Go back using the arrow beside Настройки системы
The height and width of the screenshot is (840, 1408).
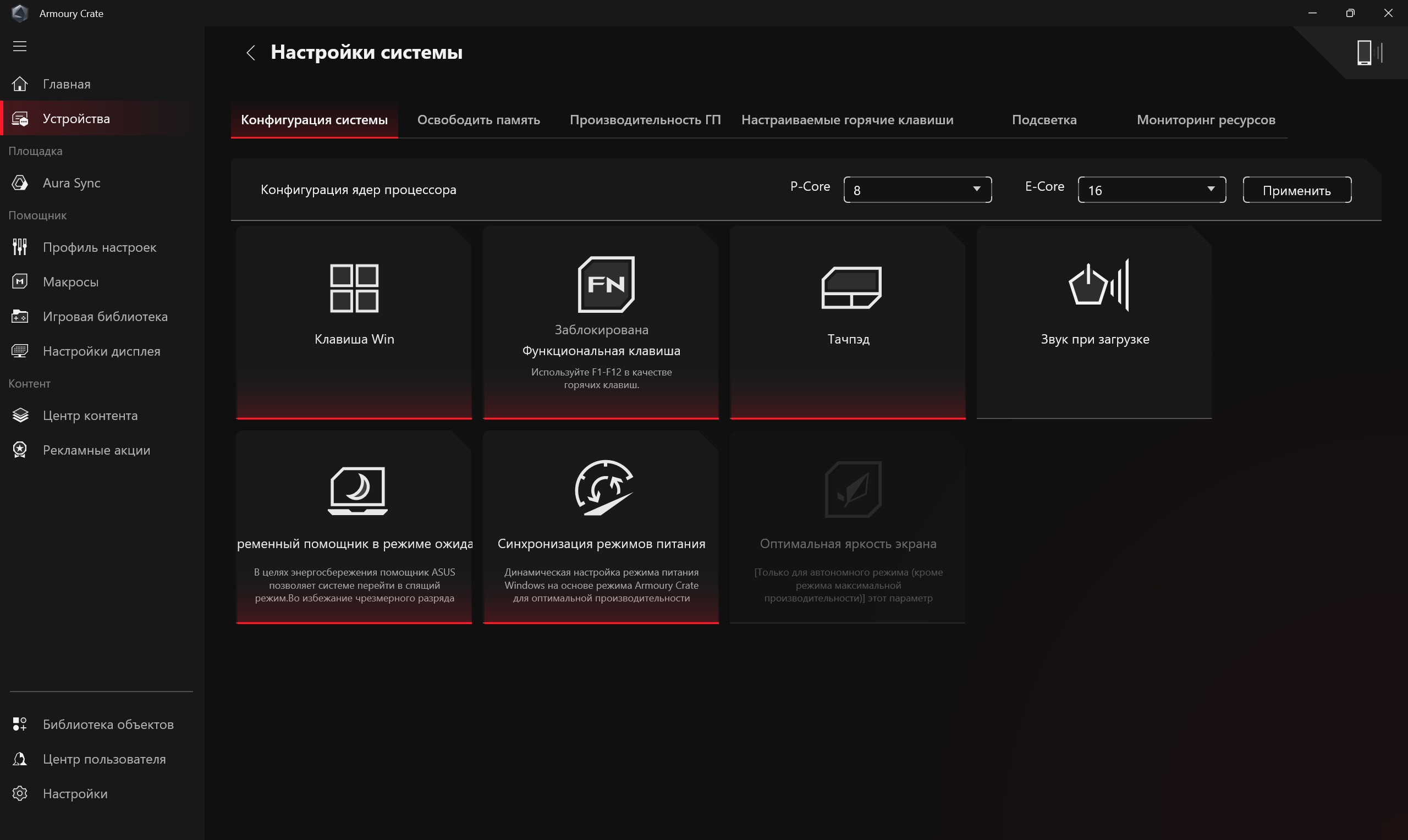point(251,53)
